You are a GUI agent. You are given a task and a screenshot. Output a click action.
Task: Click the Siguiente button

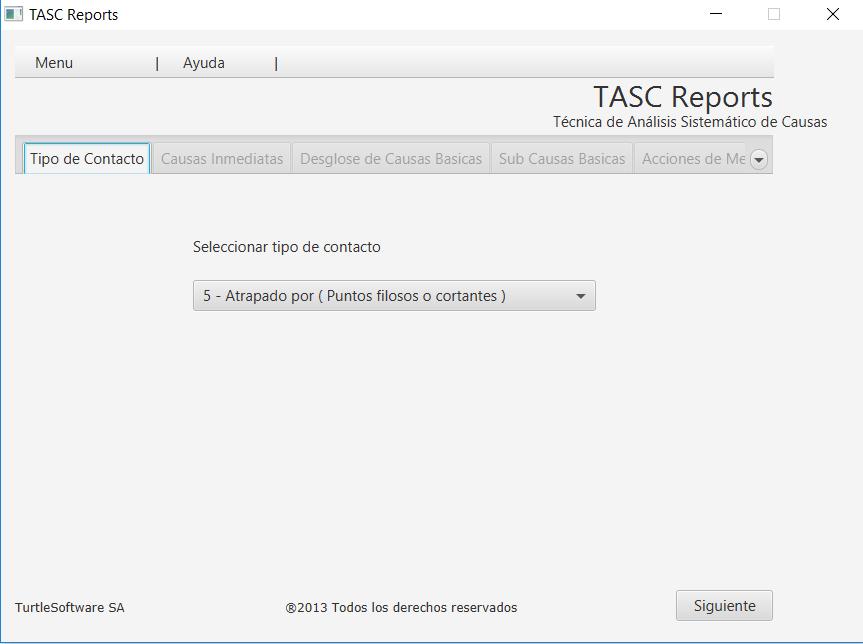coord(724,605)
